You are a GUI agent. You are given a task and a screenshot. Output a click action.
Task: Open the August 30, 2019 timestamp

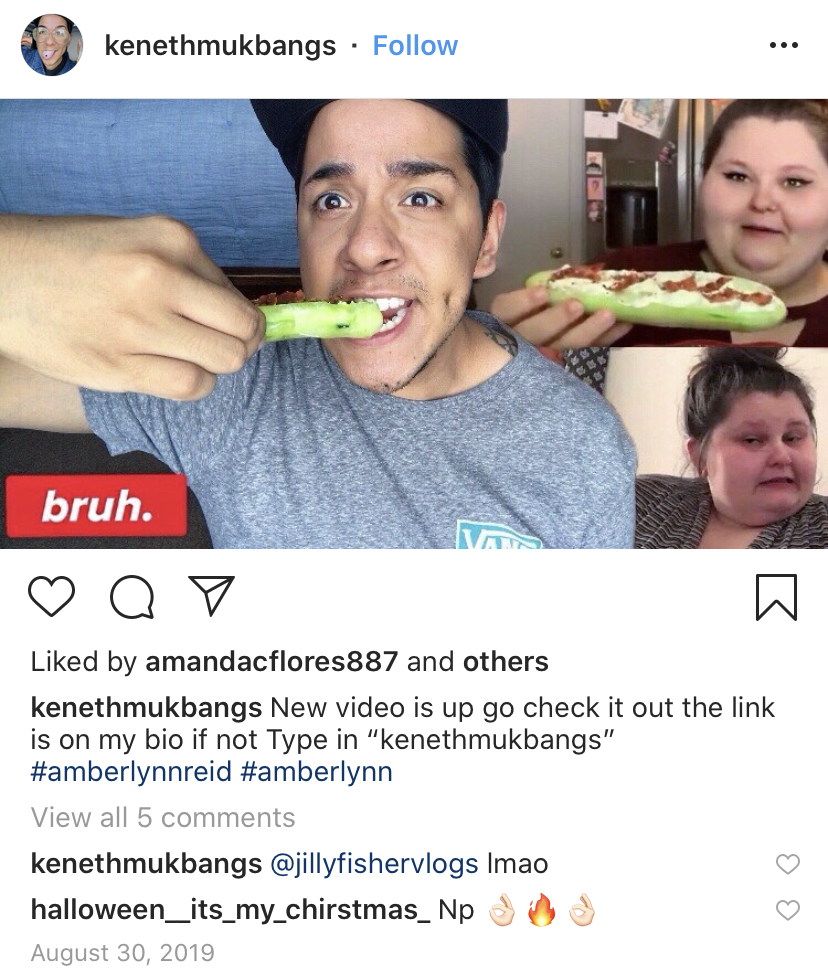pyautogui.click(x=122, y=953)
